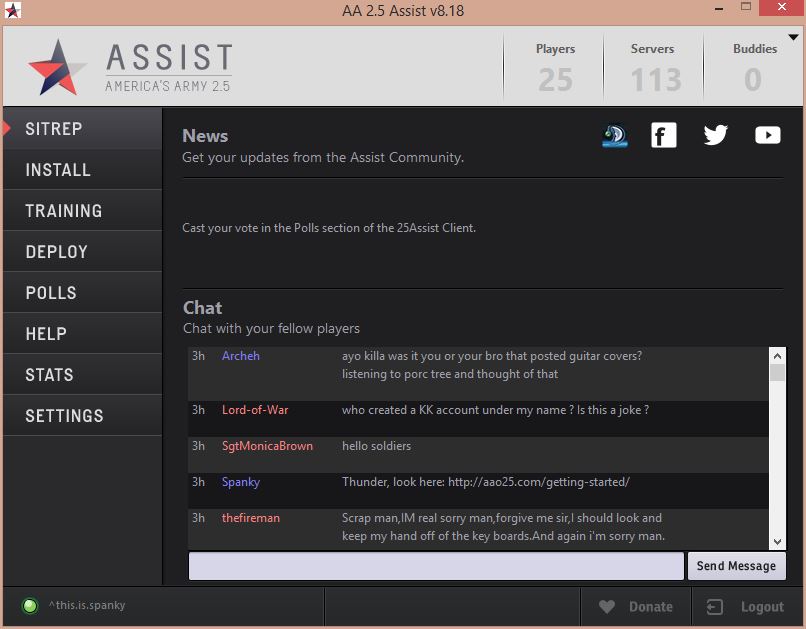Screen dimensions: 806x629
Task: Click the "Cast your vote in the Polls" news text
Action: click(329, 228)
